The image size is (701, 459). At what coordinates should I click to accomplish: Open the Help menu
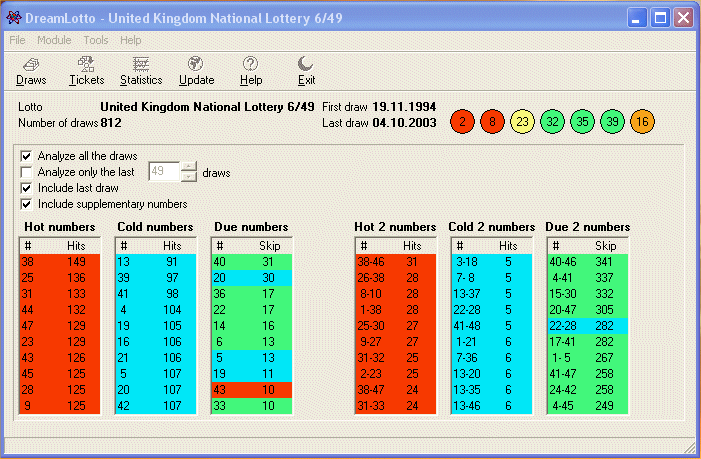pyautogui.click(x=131, y=40)
